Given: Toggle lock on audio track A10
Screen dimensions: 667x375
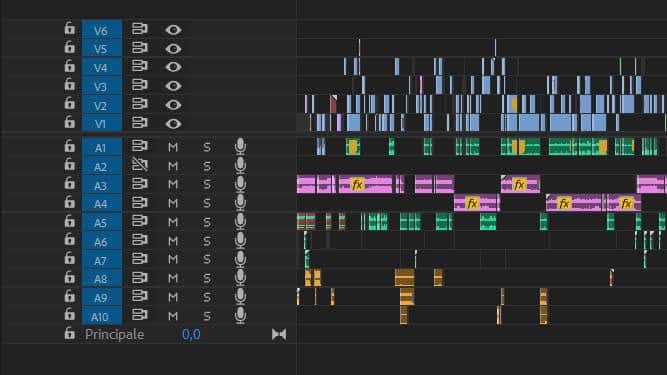Looking at the screenshot, I should point(69,315).
